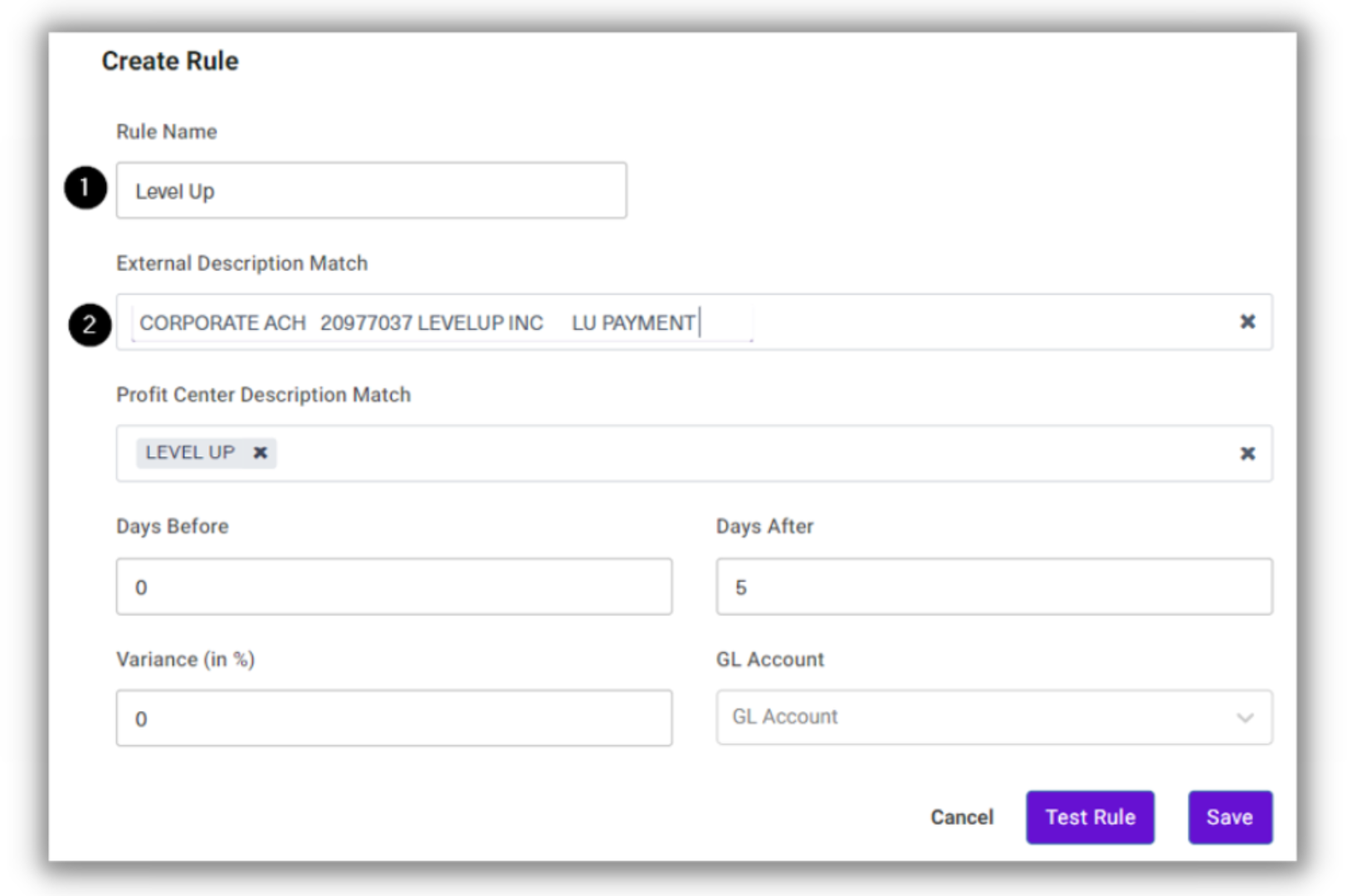
Task: Select the Days After field showing 5
Action: point(993,586)
